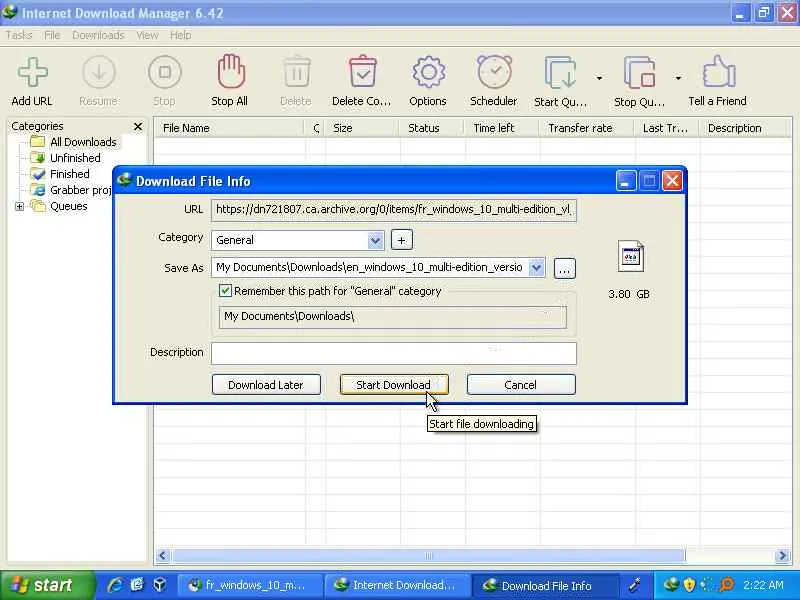Minimize the Download File Info dialog
This screenshot has height=600, width=800.
(x=626, y=181)
